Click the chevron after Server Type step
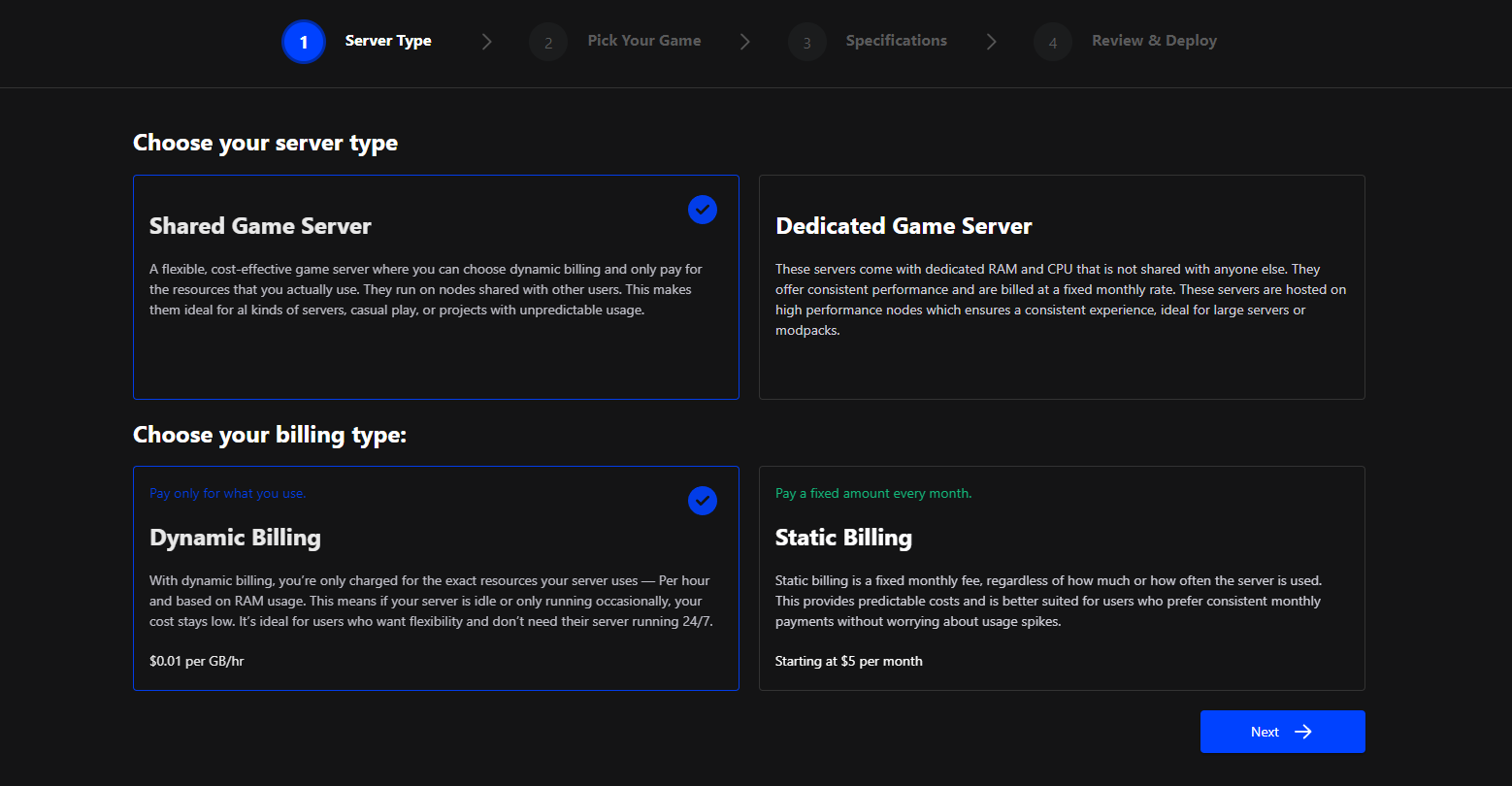The image size is (1512, 786). 487,42
